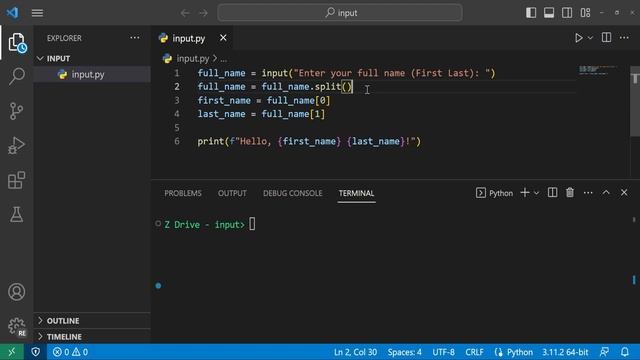Open the Manage gear settings
This screenshot has width=640, height=360.
pos(17,326)
